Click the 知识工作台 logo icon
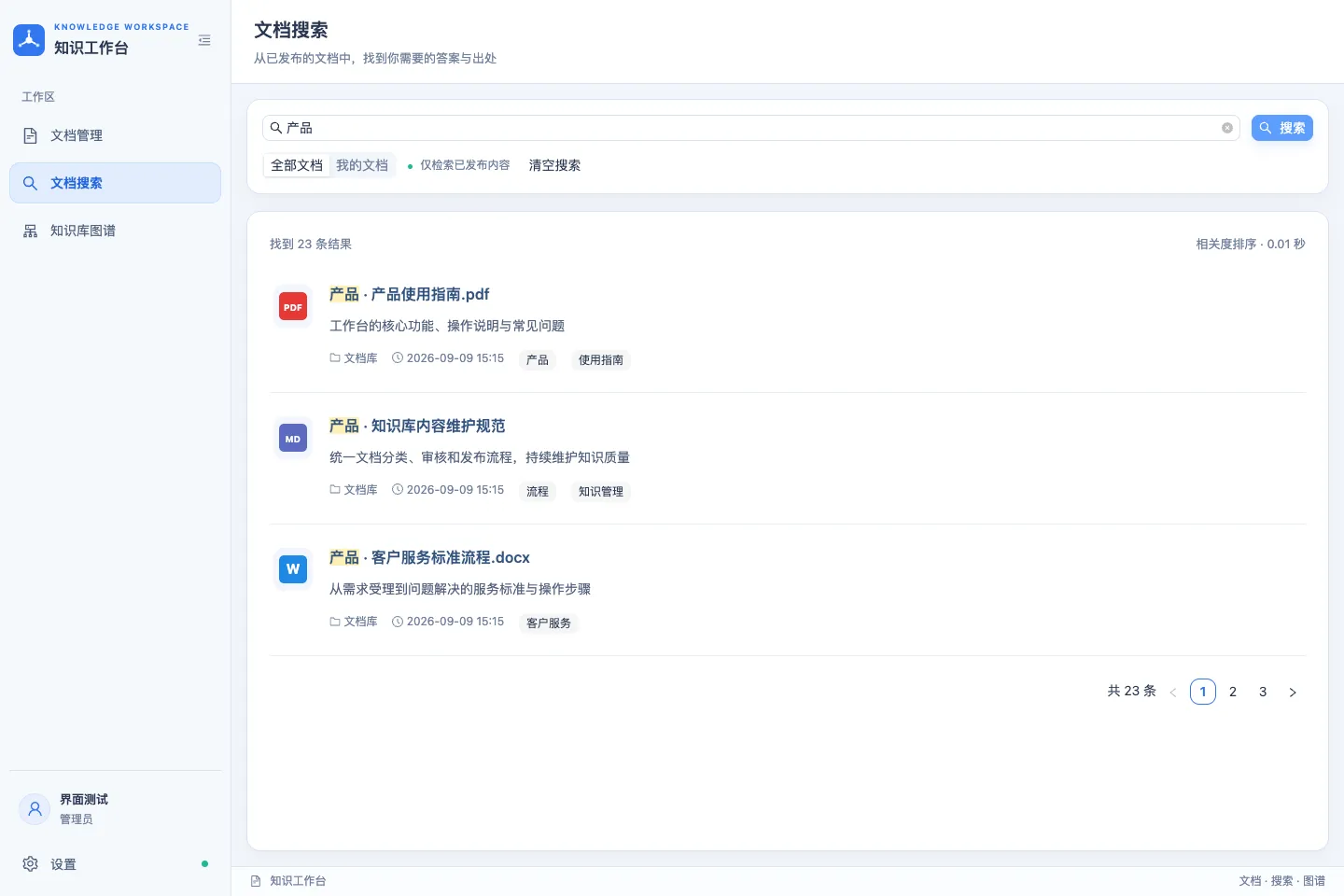 29,40
